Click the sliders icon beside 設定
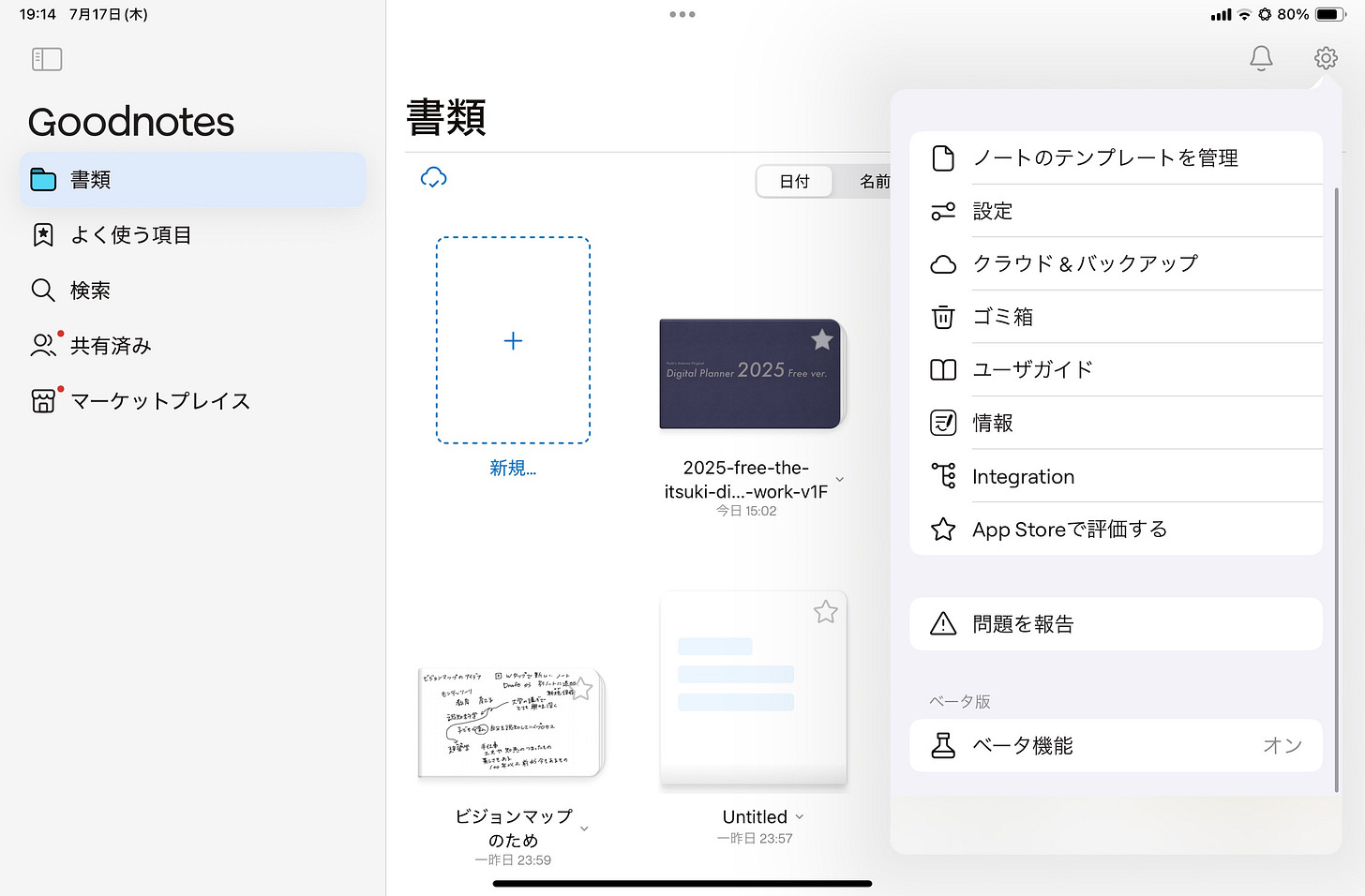 (x=943, y=211)
